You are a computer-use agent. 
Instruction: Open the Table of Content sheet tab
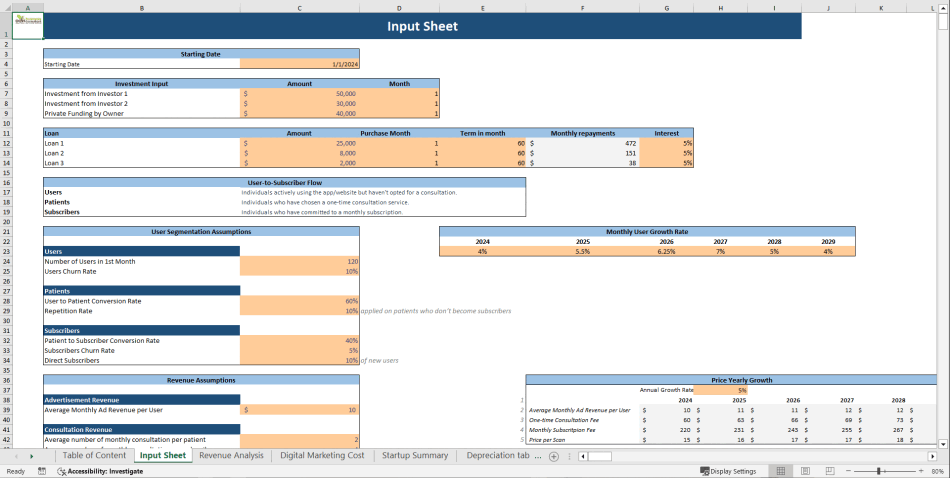point(94,456)
